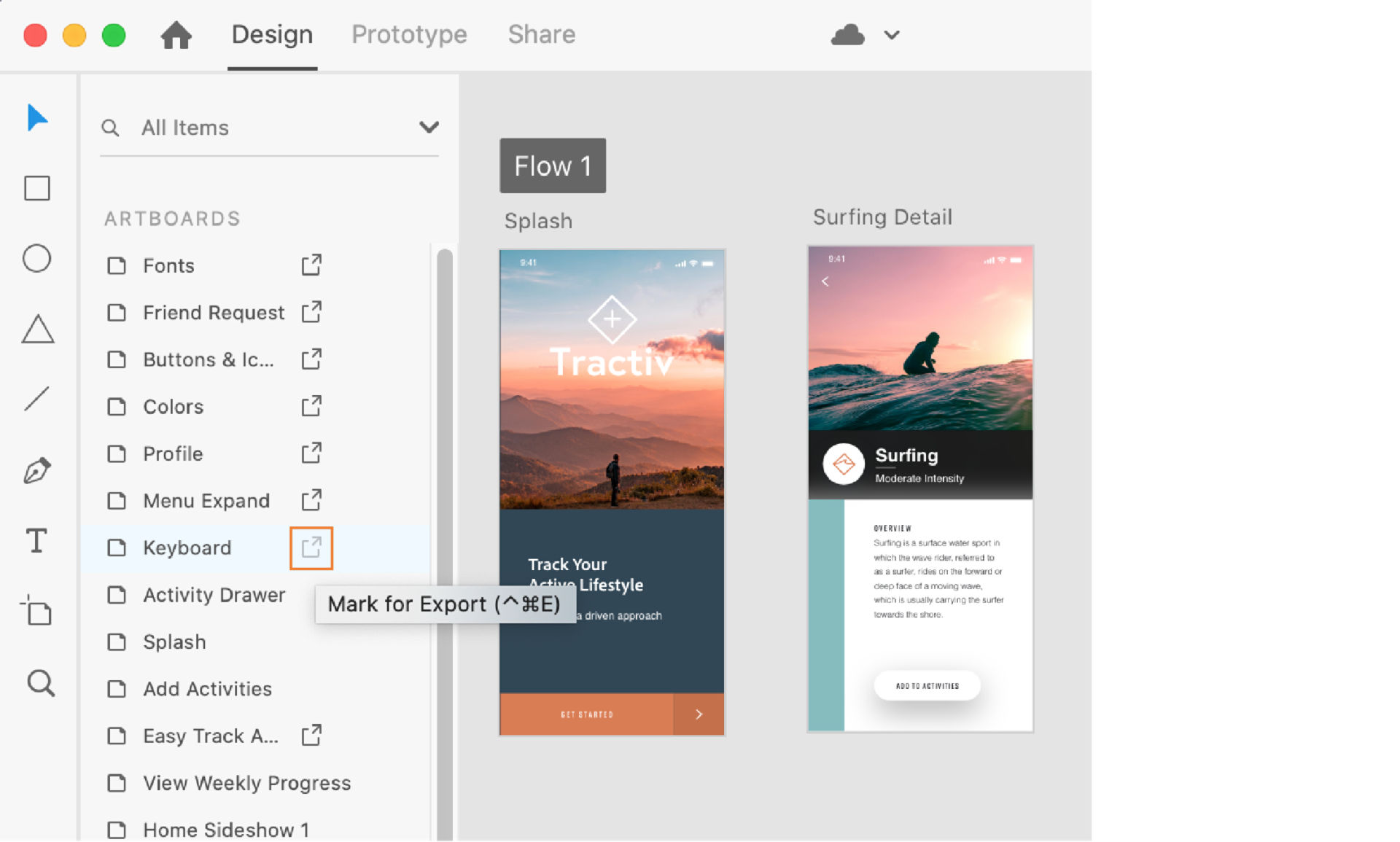The width and height of the screenshot is (1400, 842).
Task: Select the Ellipse tool
Action: pos(36,258)
